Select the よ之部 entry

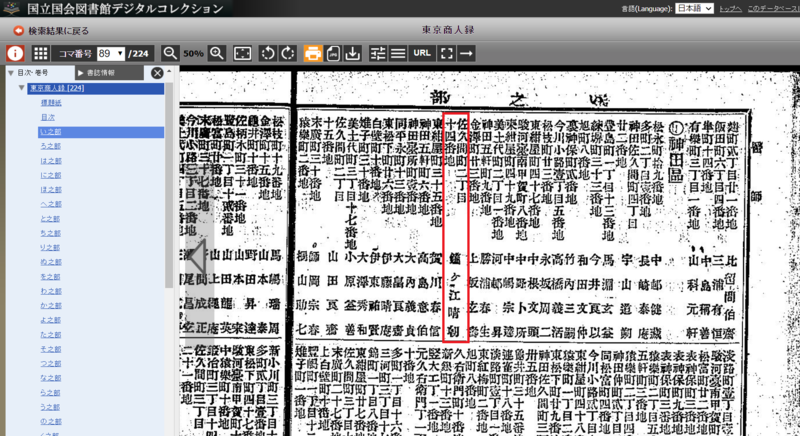click(x=51, y=320)
